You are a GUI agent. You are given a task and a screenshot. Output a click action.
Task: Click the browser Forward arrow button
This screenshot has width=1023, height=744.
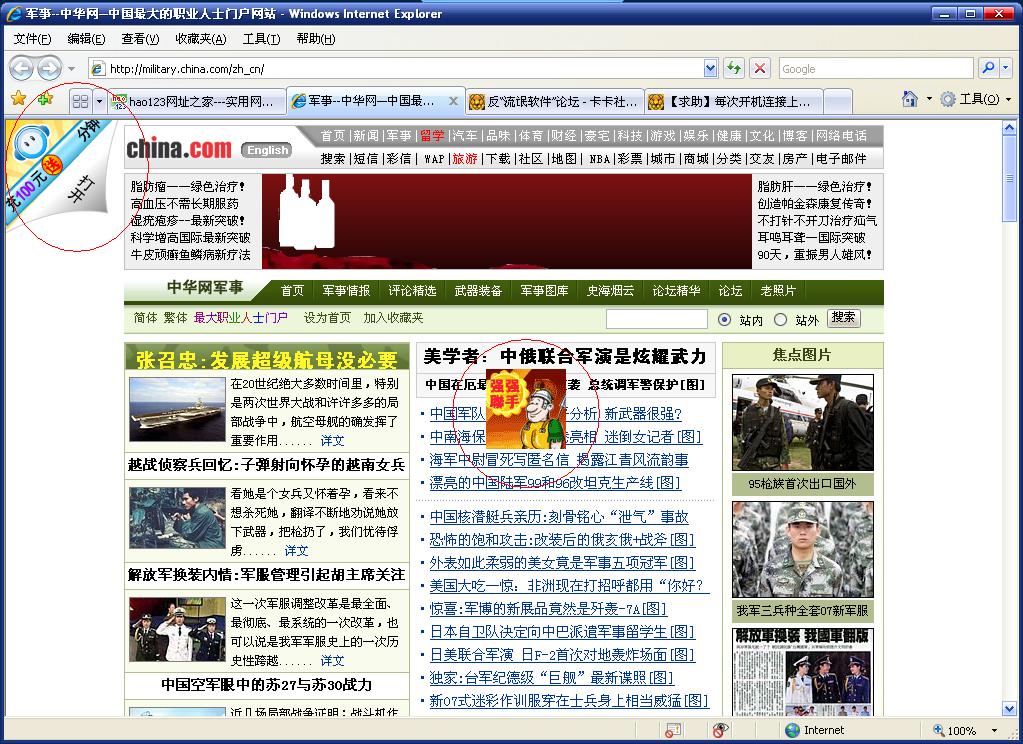(x=49, y=68)
